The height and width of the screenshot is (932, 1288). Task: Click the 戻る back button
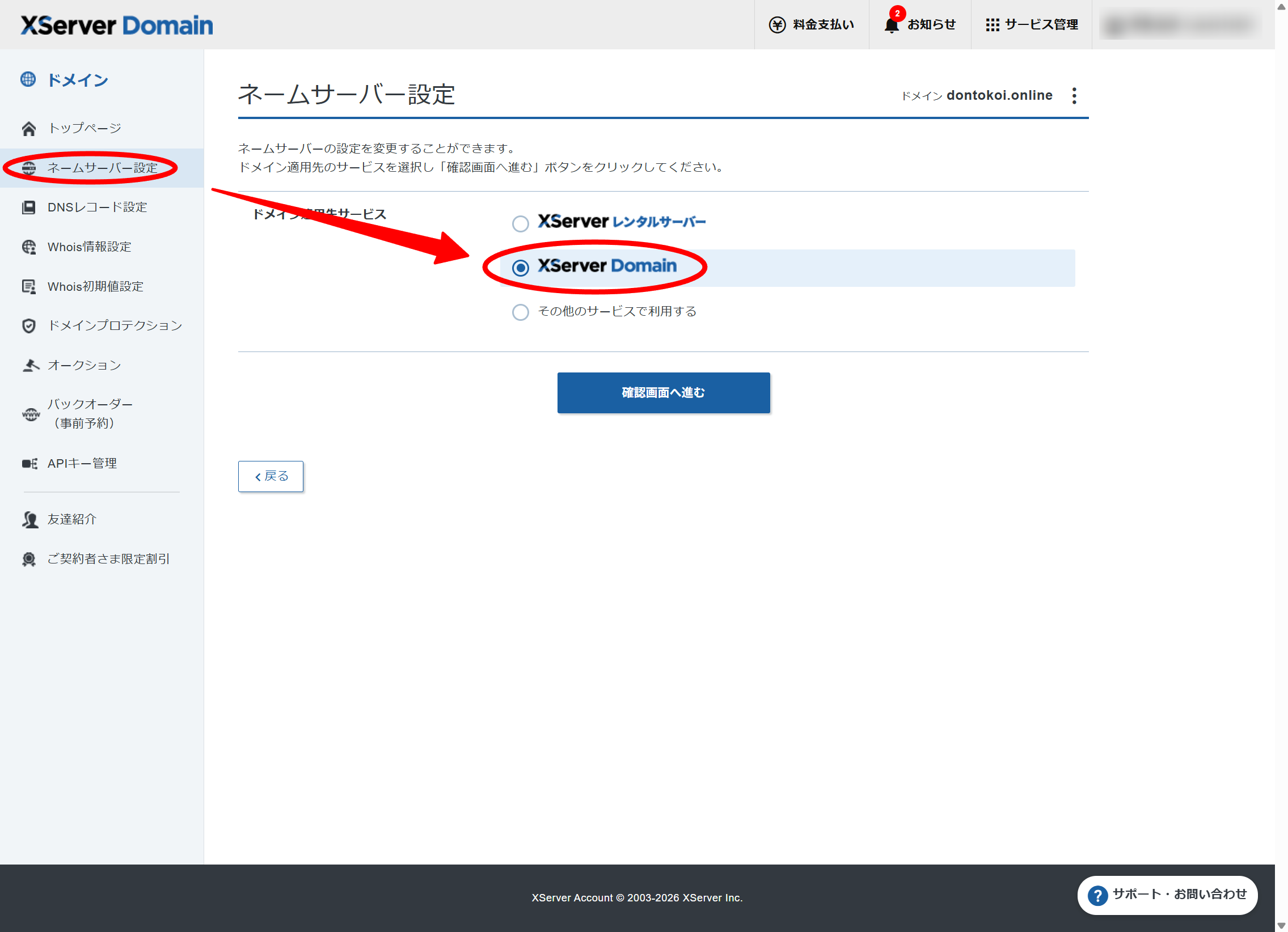271,476
